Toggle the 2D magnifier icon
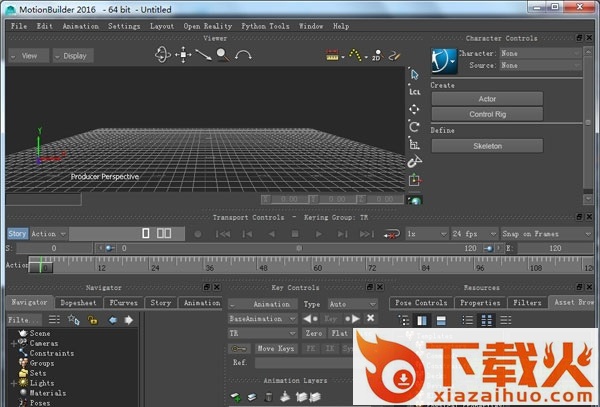 point(377,55)
